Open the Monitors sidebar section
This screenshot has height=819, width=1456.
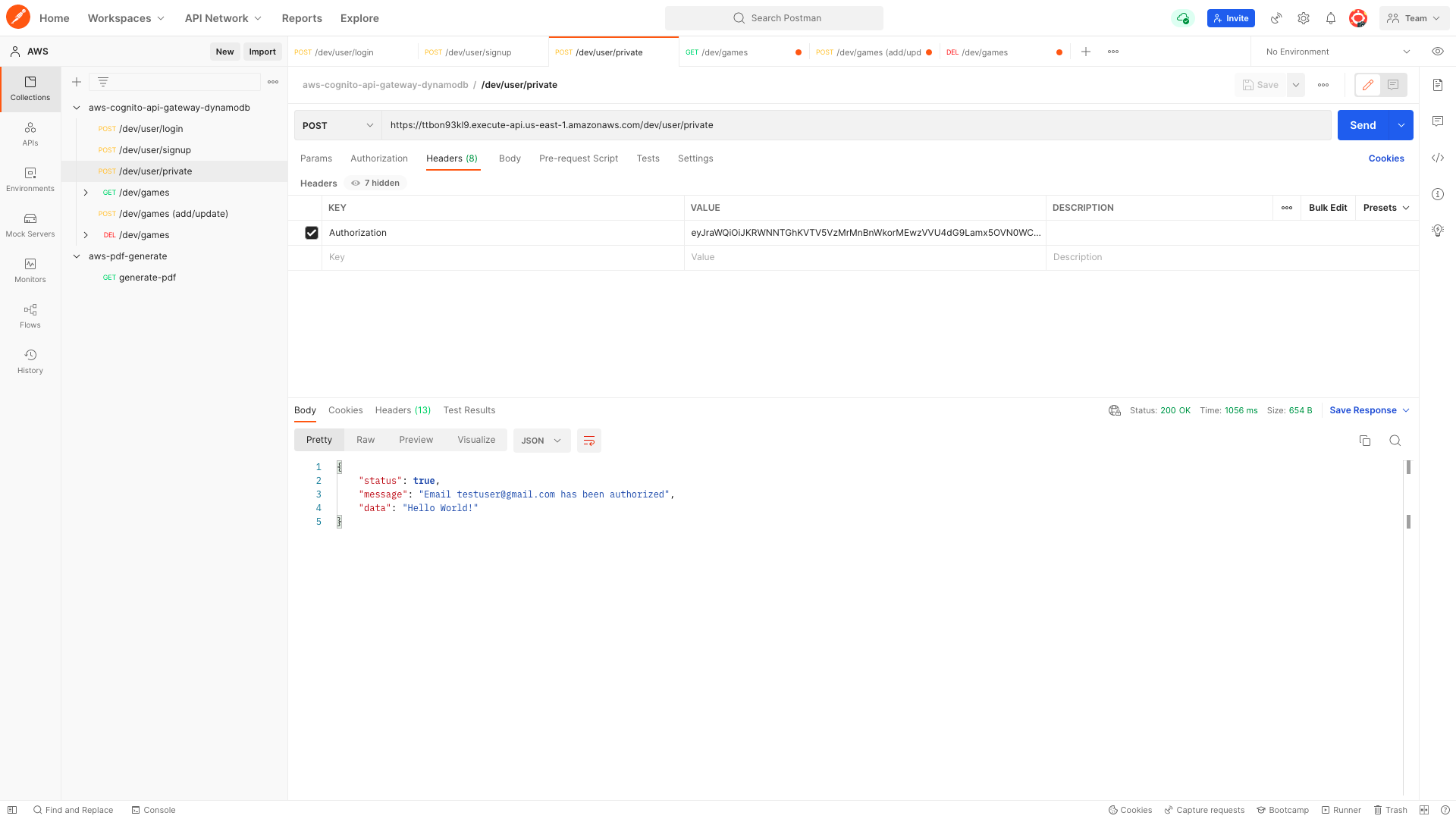pyautogui.click(x=30, y=270)
